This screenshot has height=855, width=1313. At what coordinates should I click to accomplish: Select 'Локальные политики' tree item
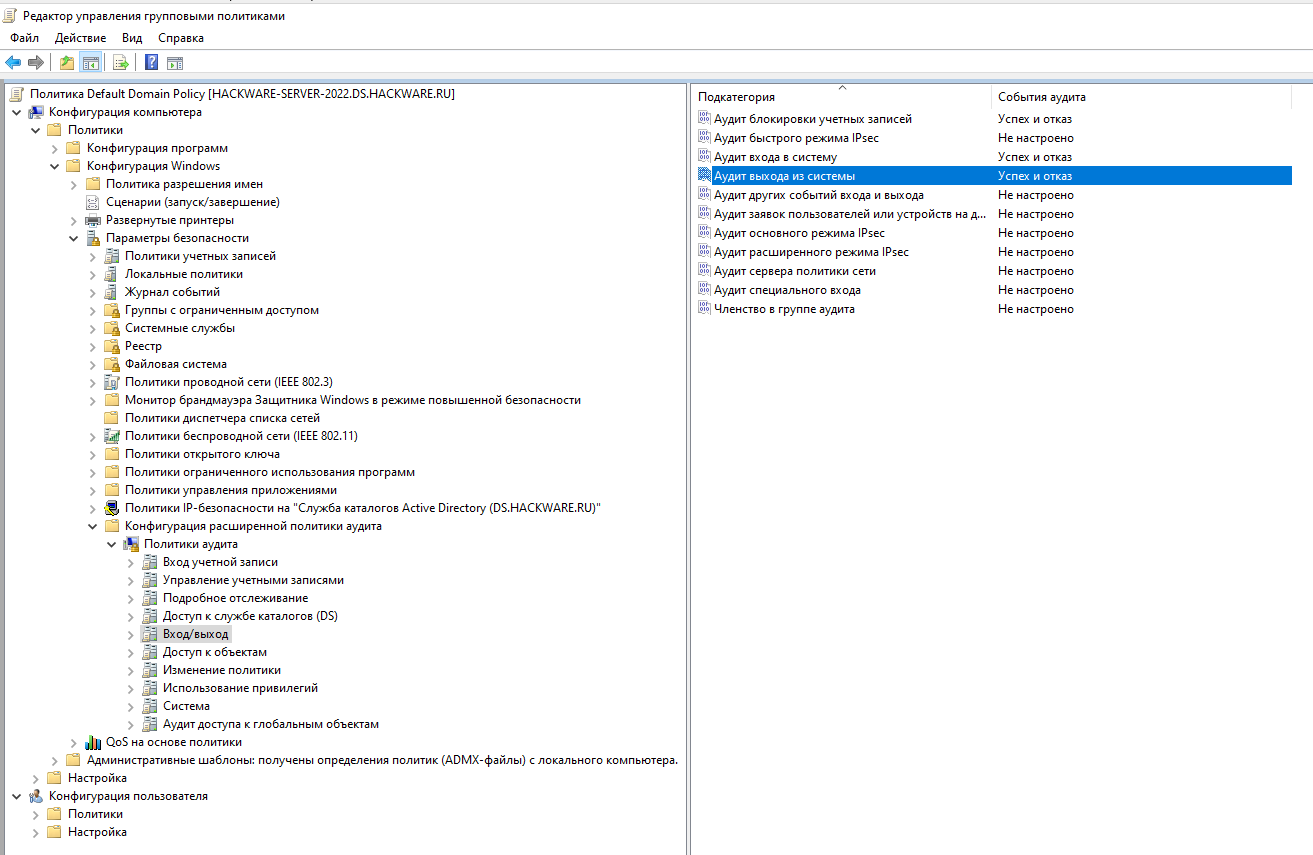pos(183,274)
